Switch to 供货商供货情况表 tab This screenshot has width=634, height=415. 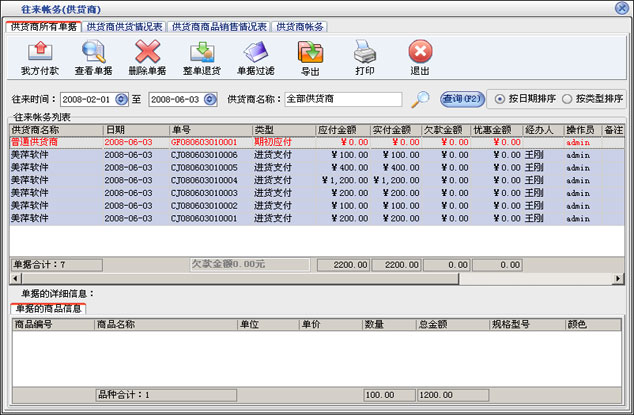(126, 25)
